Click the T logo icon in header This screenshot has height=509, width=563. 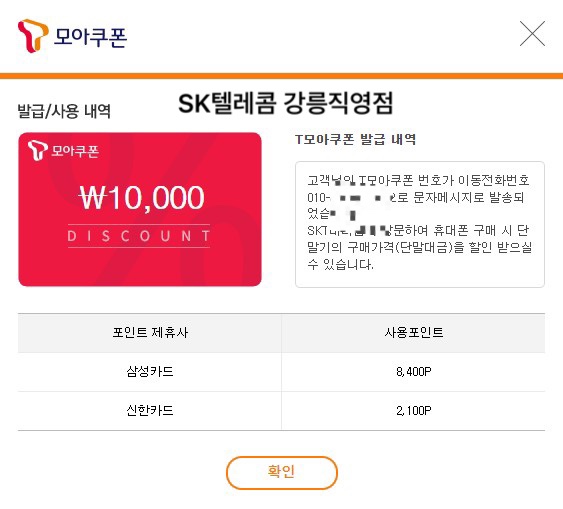pos(33,36)
